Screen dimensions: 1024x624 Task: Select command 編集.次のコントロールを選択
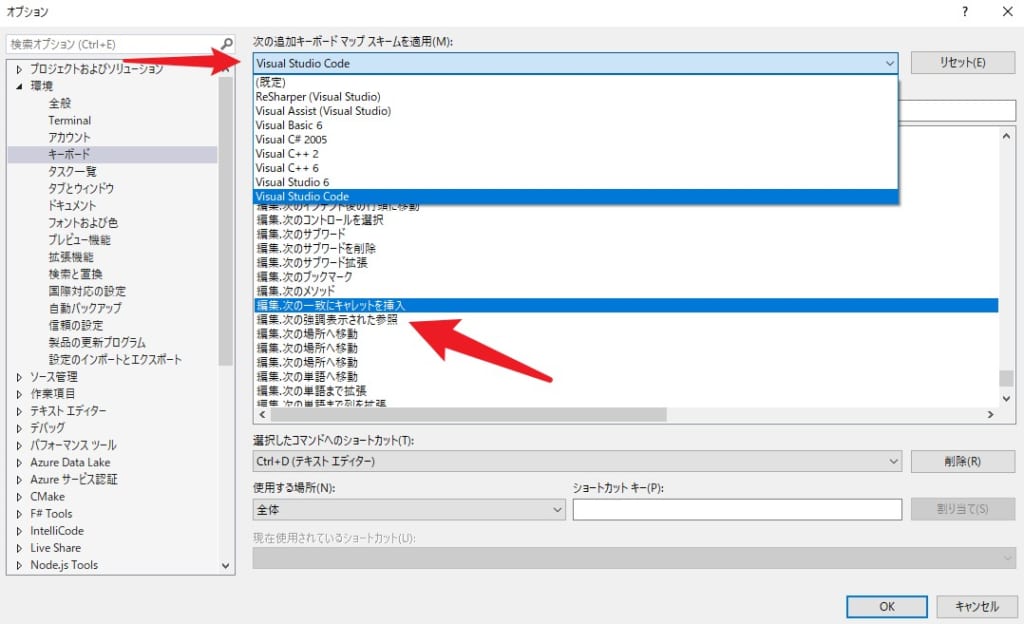tap(320, 220)
